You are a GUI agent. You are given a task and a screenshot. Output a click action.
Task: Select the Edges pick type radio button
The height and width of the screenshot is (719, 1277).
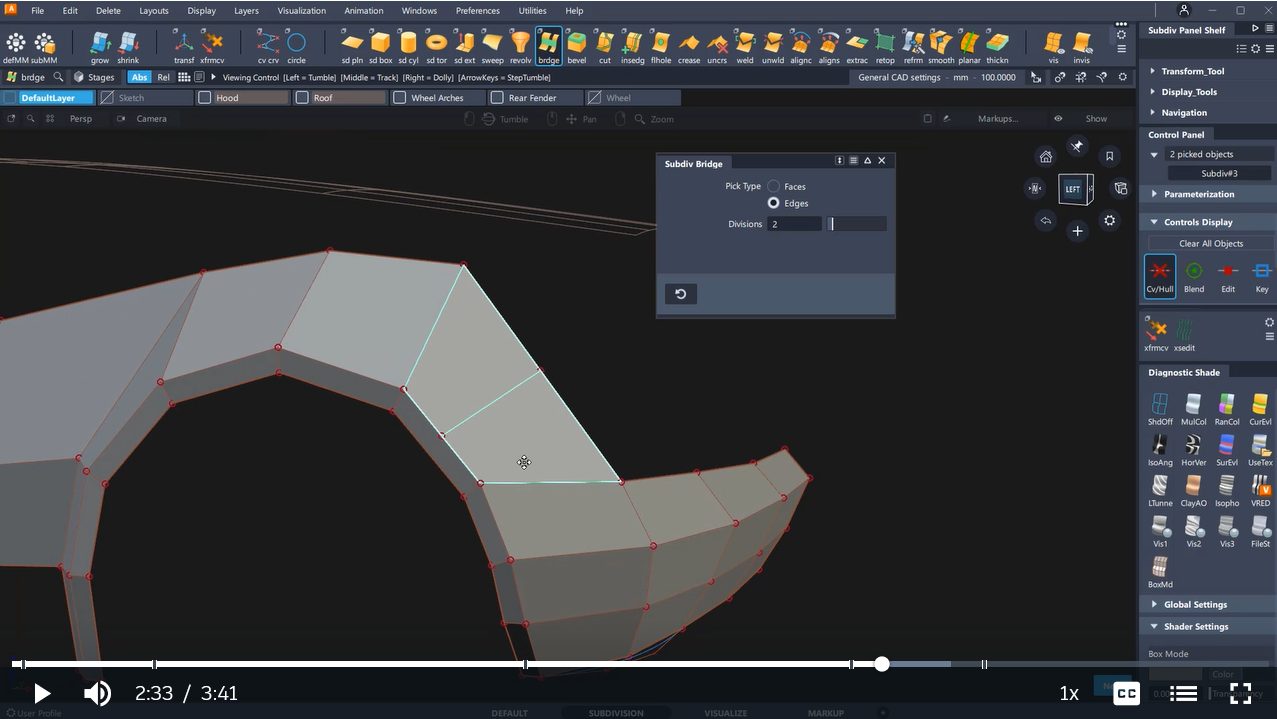coord(773,203)
